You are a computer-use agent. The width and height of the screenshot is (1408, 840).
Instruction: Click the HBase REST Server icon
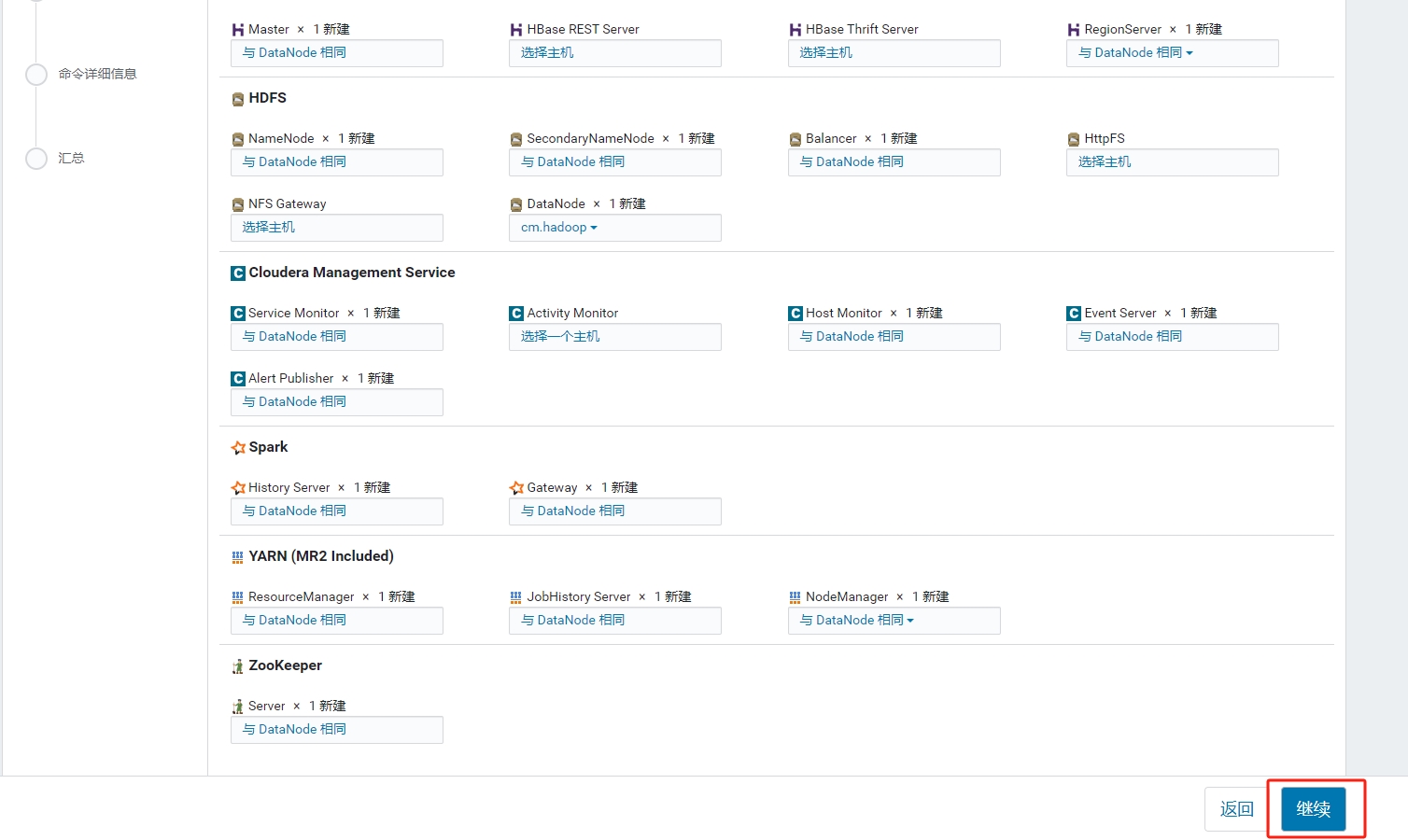coord(516,30)
